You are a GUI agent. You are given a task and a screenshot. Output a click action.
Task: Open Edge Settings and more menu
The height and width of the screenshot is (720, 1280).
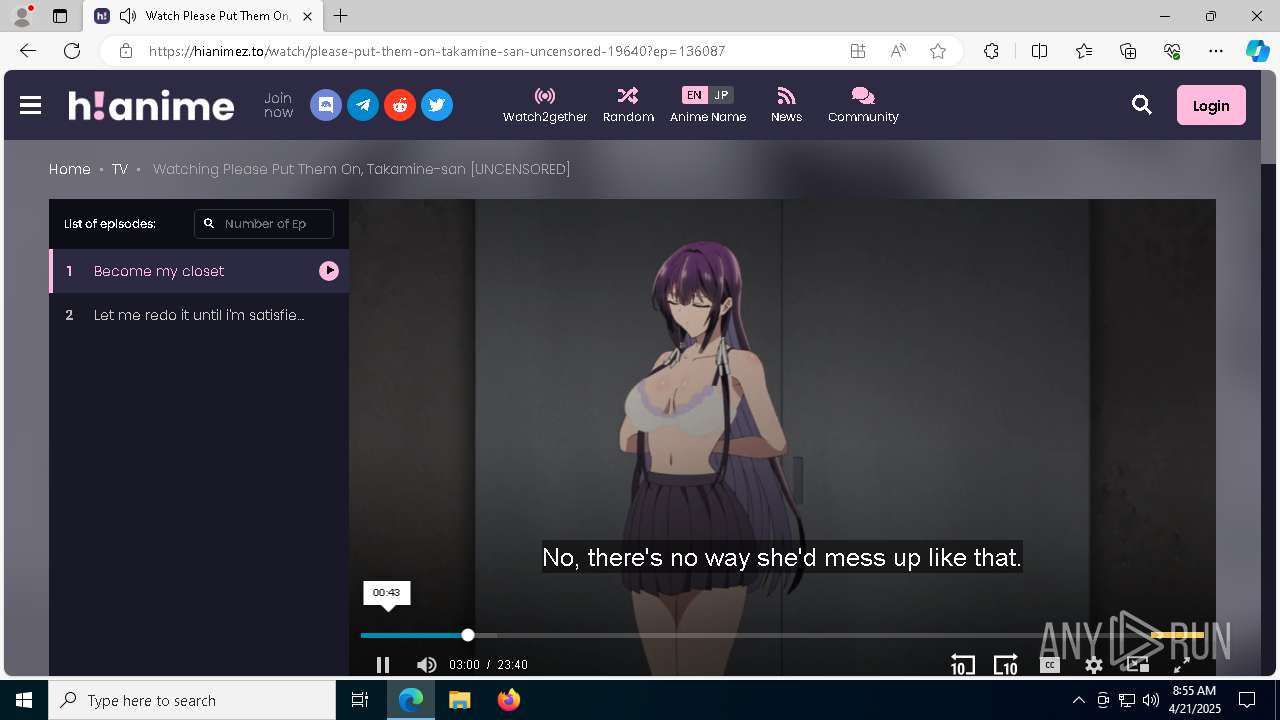click(x=1216, y=51)
